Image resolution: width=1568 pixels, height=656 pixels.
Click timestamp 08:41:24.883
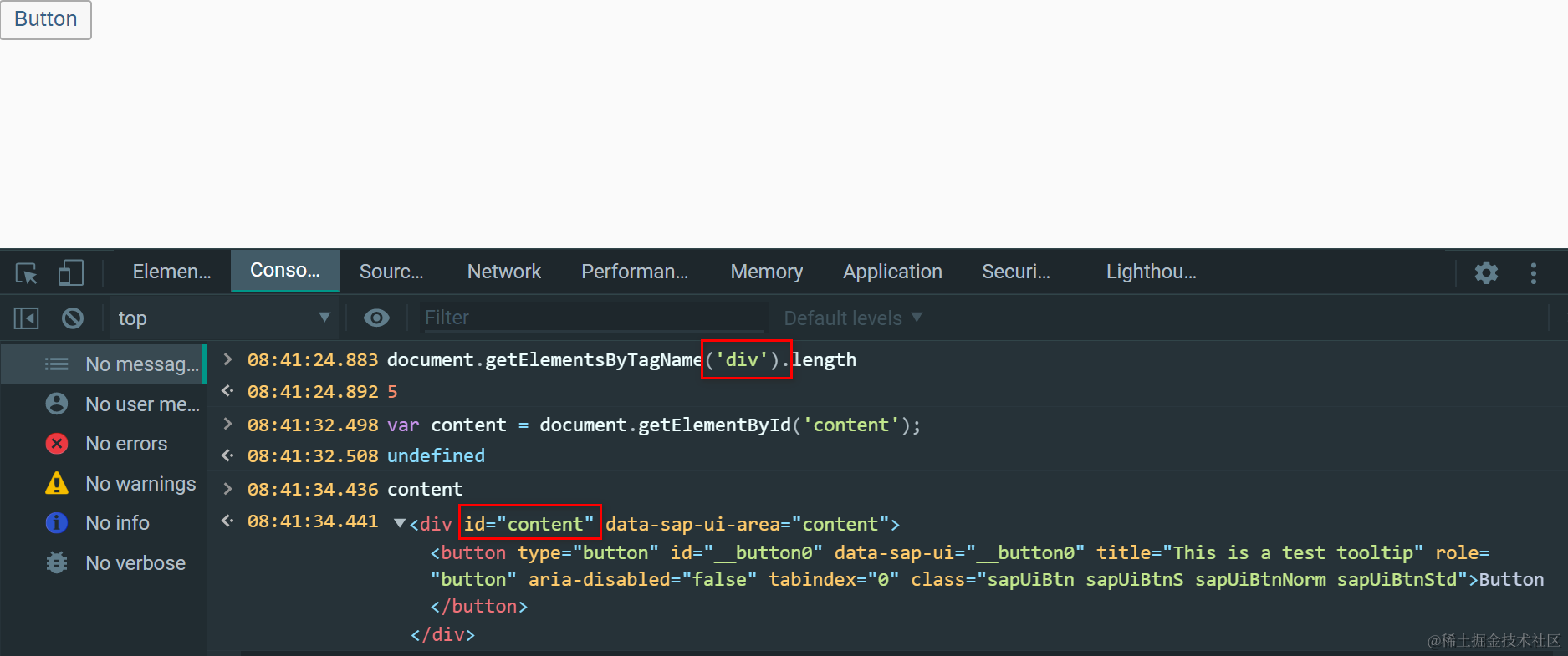(x=313, y=359)
